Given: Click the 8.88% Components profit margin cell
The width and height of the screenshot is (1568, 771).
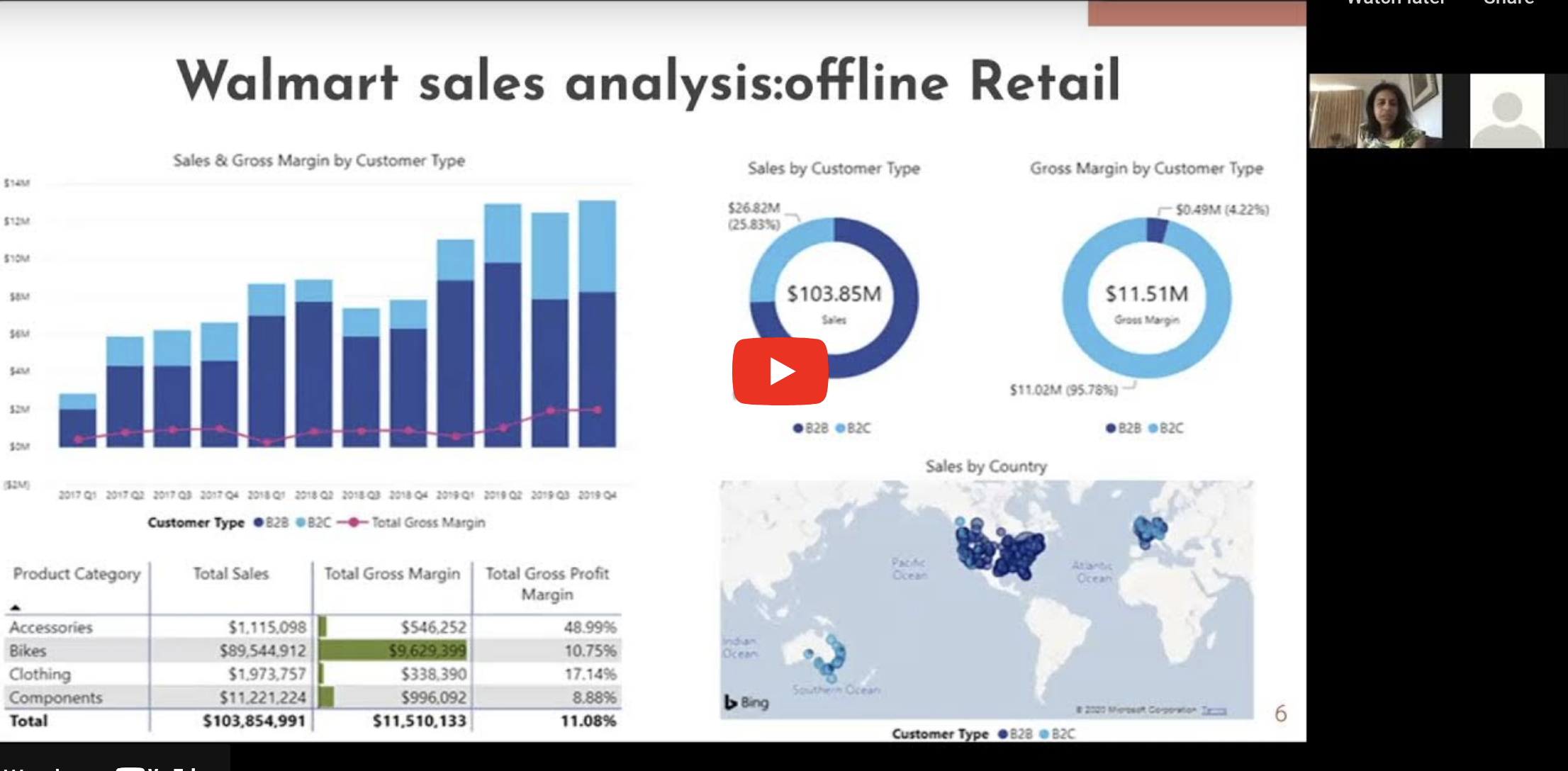Looking at the screenshot, I should pyautogui.click(x=594, y=697).
